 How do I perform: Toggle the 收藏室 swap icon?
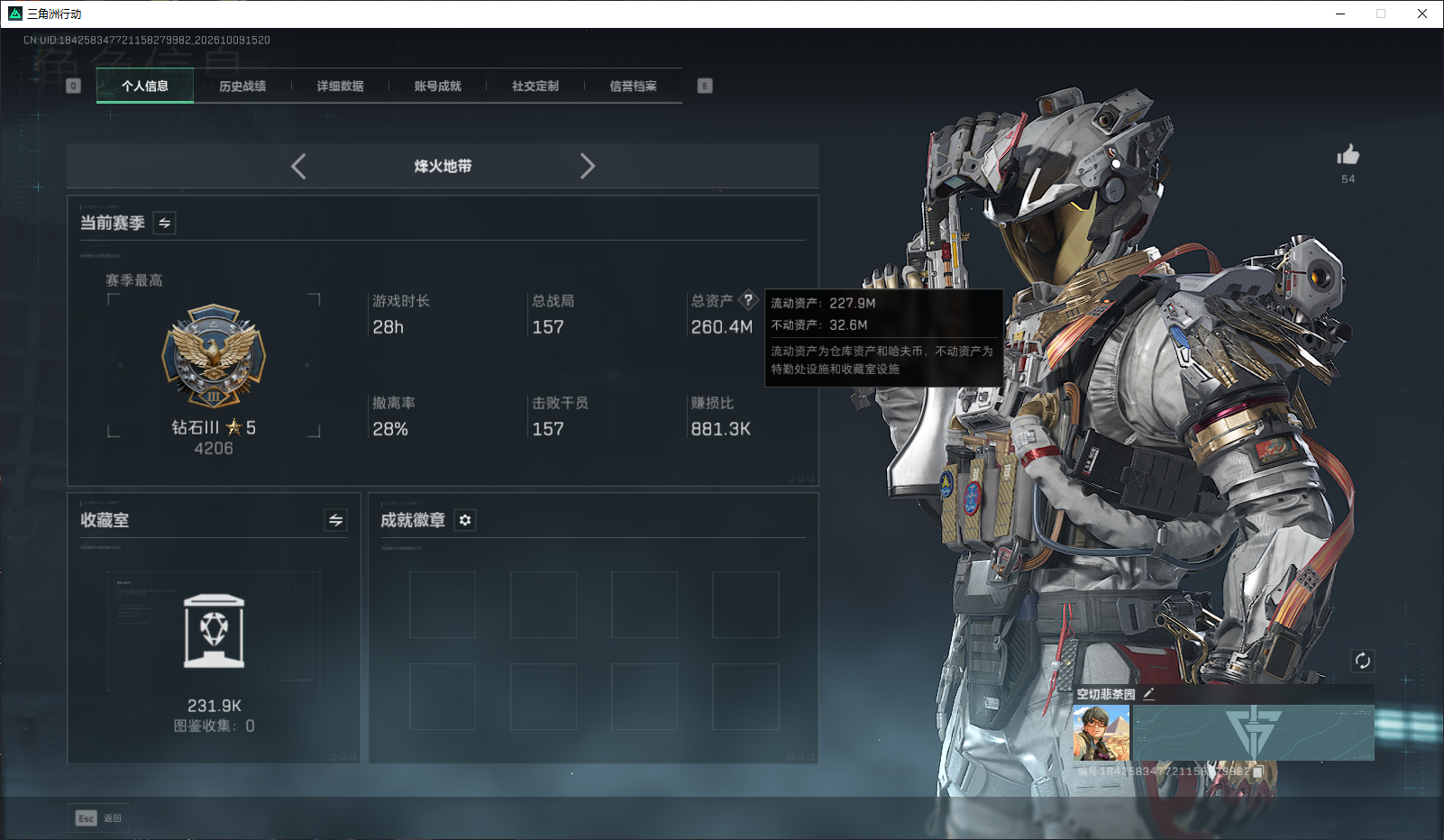tap(336, 520)
